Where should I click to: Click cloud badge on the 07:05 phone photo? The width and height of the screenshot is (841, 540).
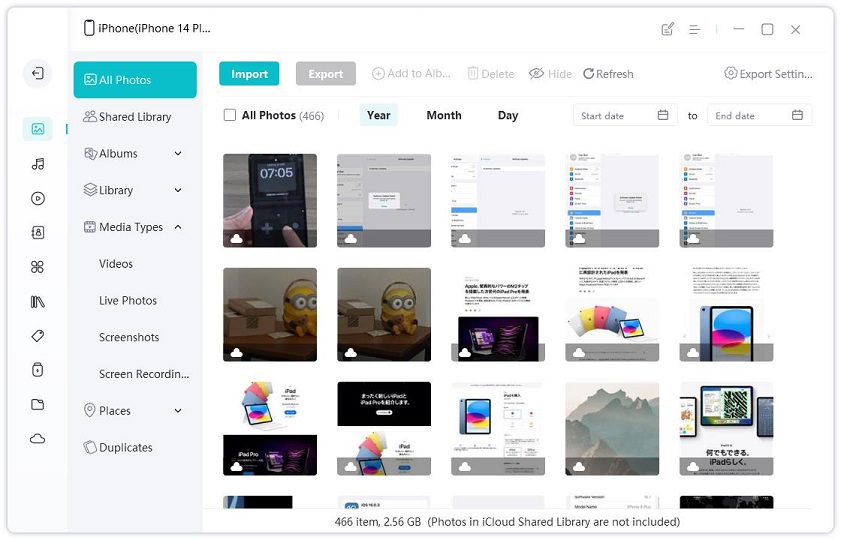click(x=237, y=239)
